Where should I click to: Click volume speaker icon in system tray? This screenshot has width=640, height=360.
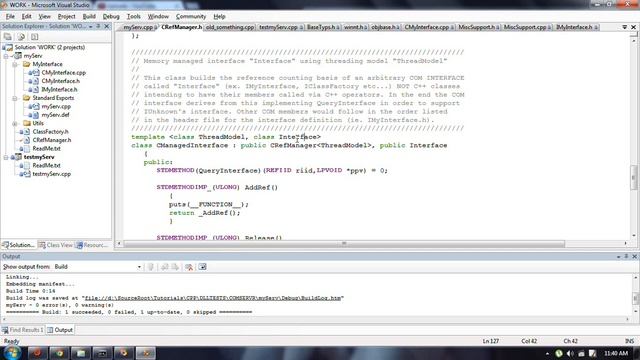[570, 353]
